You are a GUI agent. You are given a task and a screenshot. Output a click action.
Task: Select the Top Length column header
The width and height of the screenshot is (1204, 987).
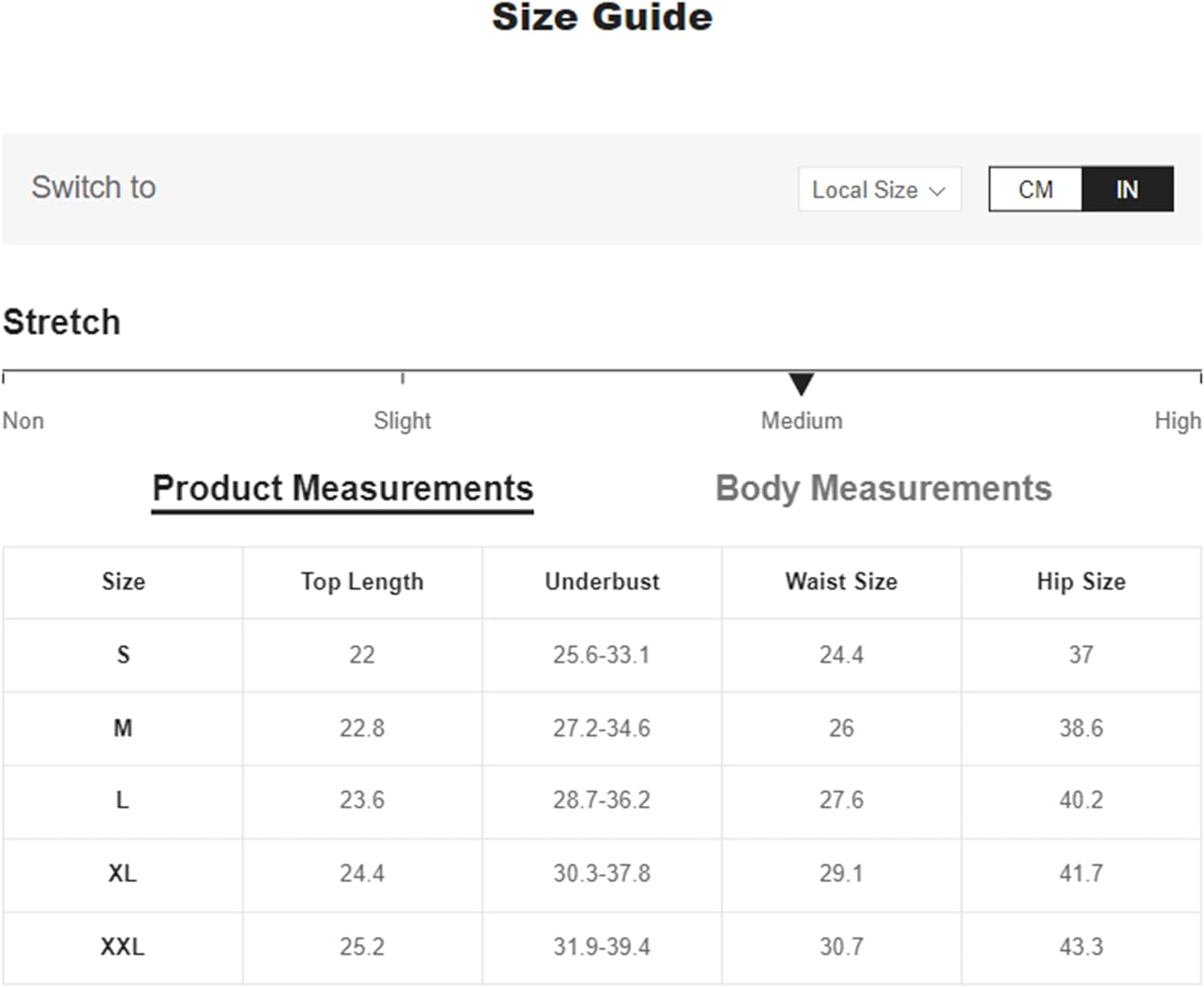362,582
